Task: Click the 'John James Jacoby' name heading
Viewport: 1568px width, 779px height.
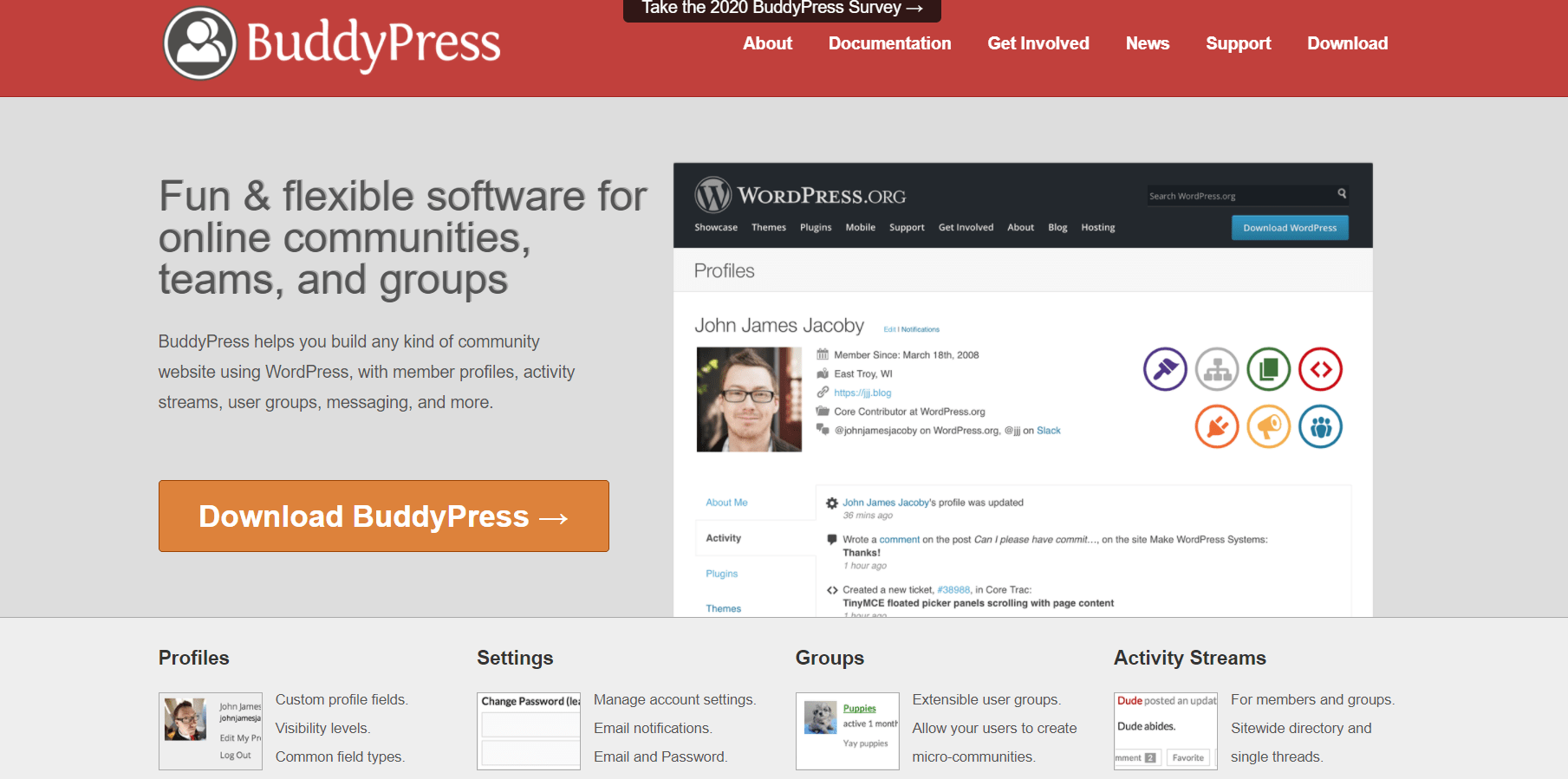Action: click(779, 326)
